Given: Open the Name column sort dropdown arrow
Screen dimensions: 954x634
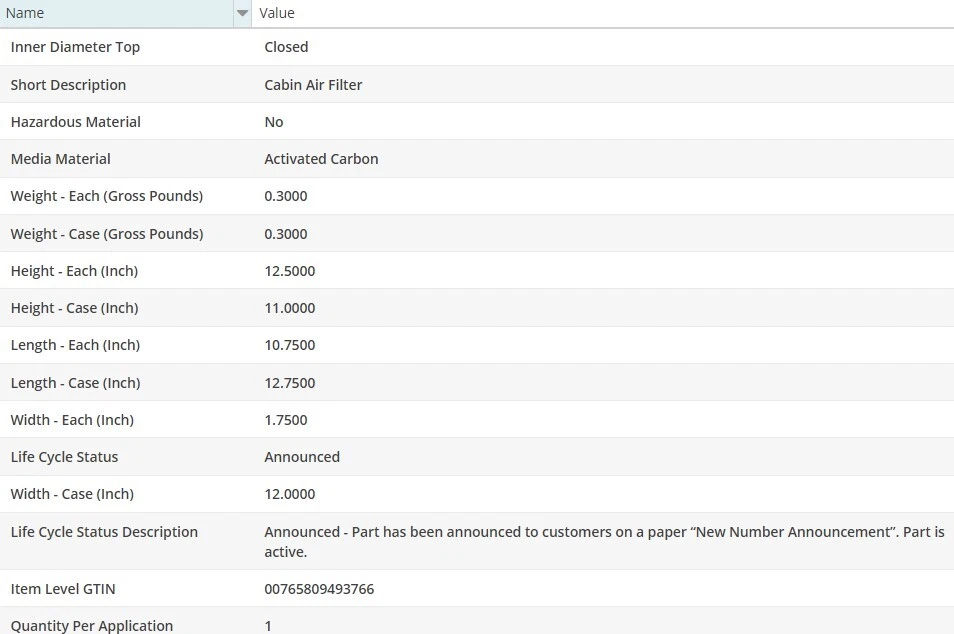Looking at the screenshot, I should [x=242, y=14].
